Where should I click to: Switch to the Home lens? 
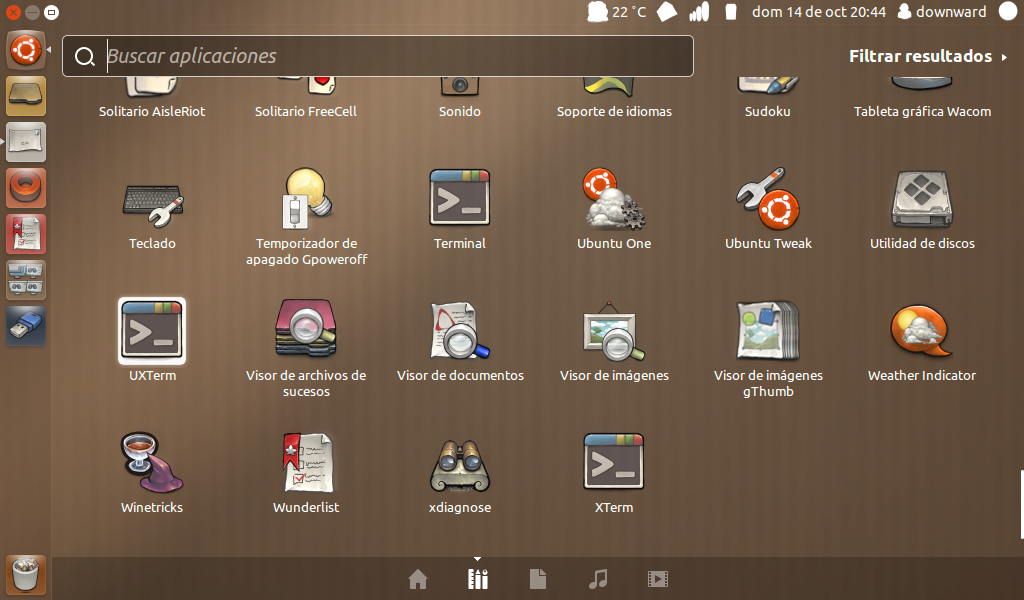(x=418, y=579)
